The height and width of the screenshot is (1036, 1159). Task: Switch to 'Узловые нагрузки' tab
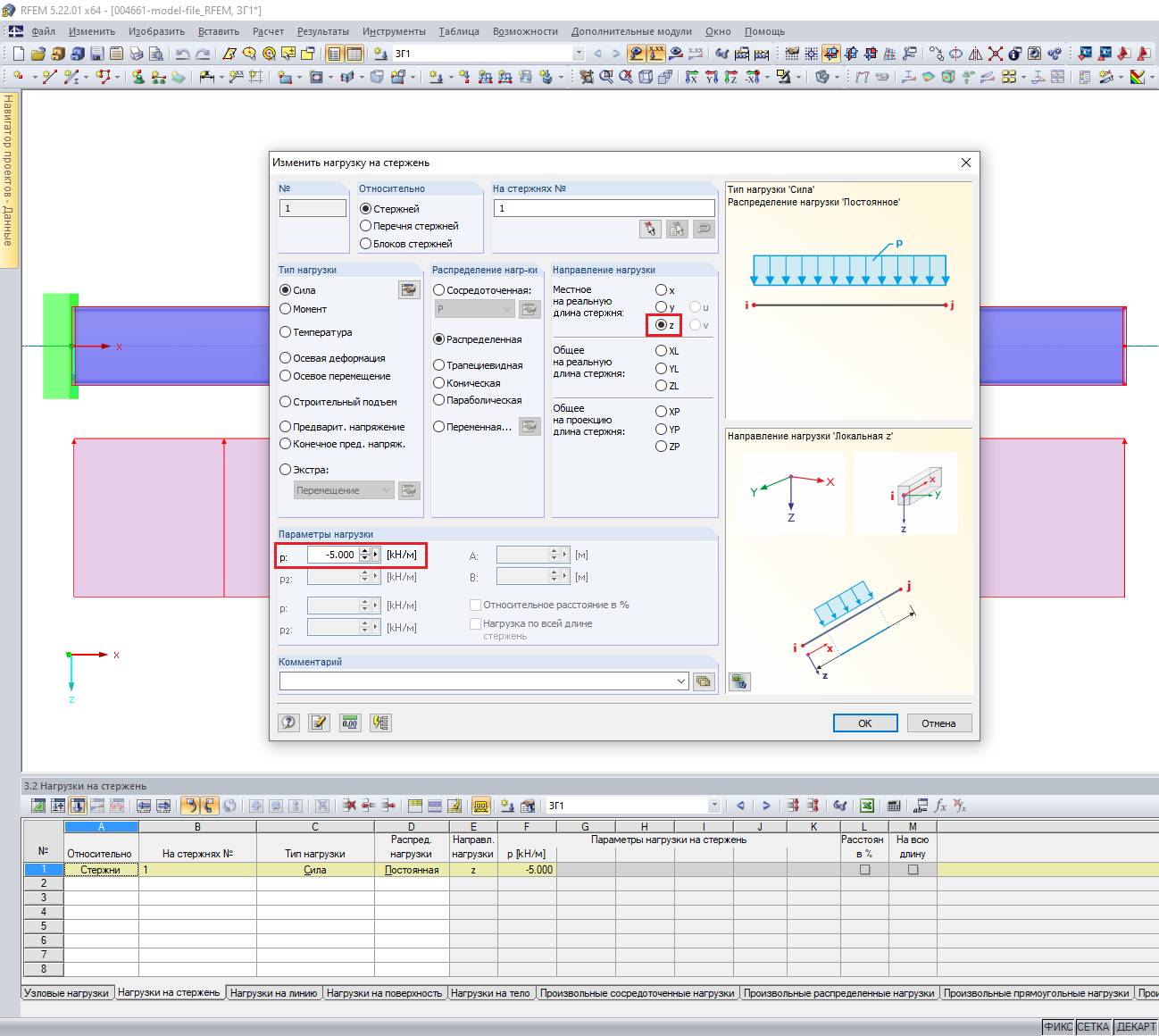point(67,993)
